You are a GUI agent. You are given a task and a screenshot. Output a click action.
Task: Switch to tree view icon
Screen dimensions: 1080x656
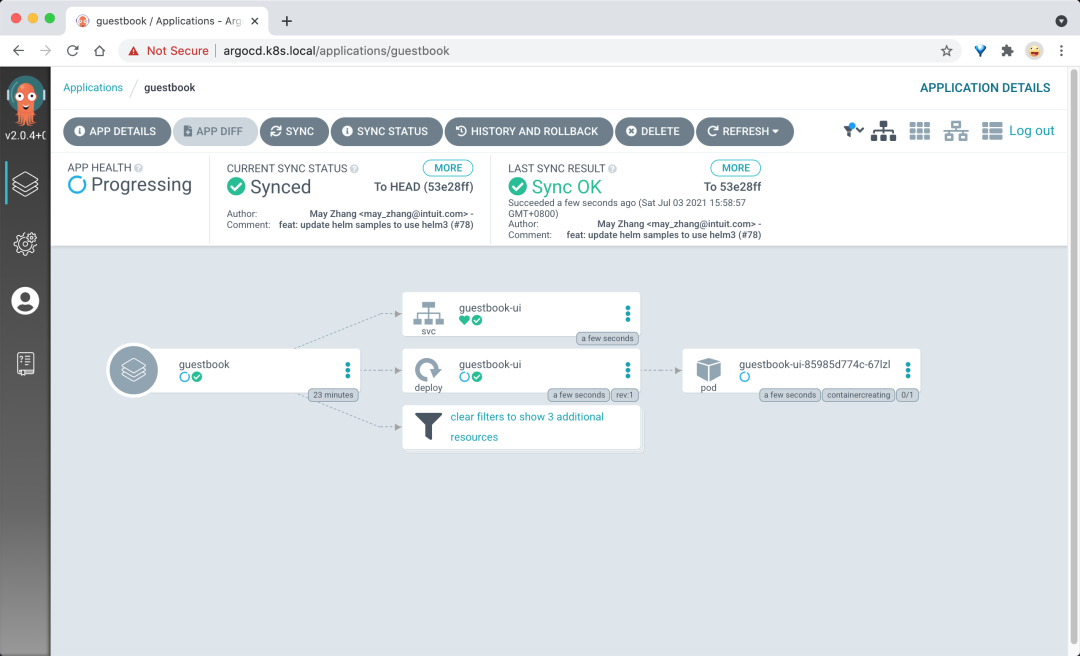[883, 131]
